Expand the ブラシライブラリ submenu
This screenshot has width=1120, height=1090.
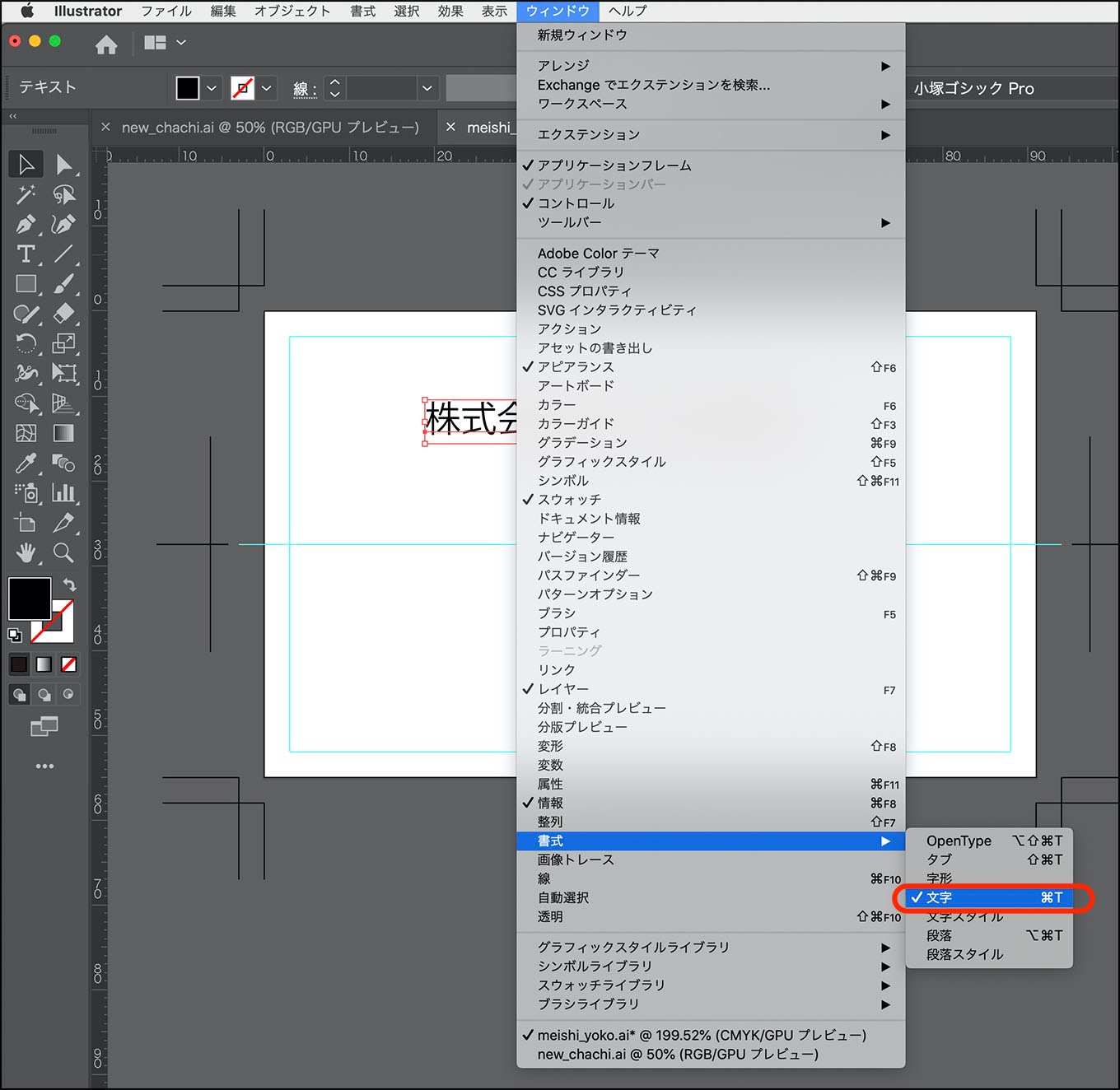coord(711,1004)
